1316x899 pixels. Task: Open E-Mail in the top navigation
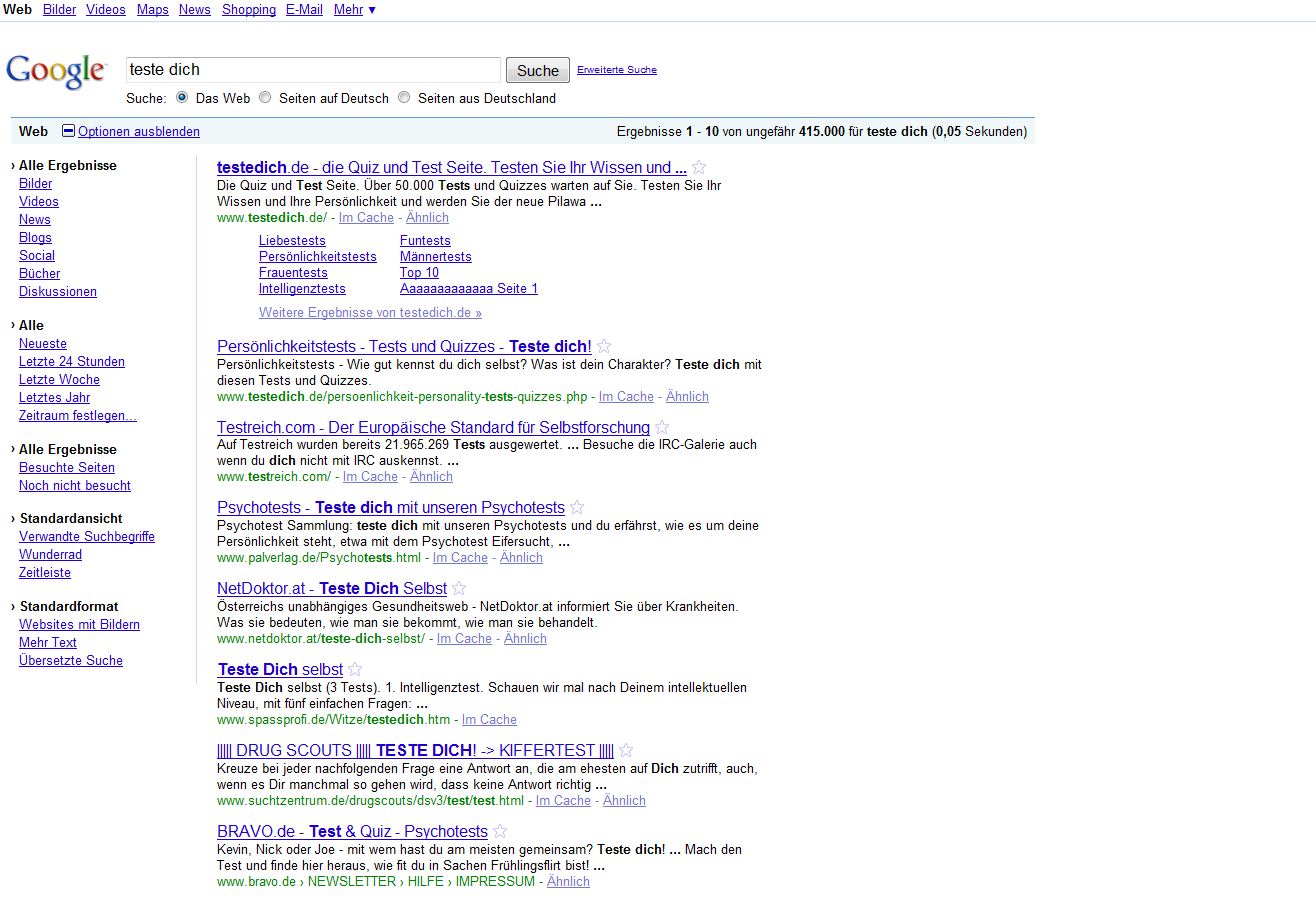pyautogui.click(x=304, y=9)
